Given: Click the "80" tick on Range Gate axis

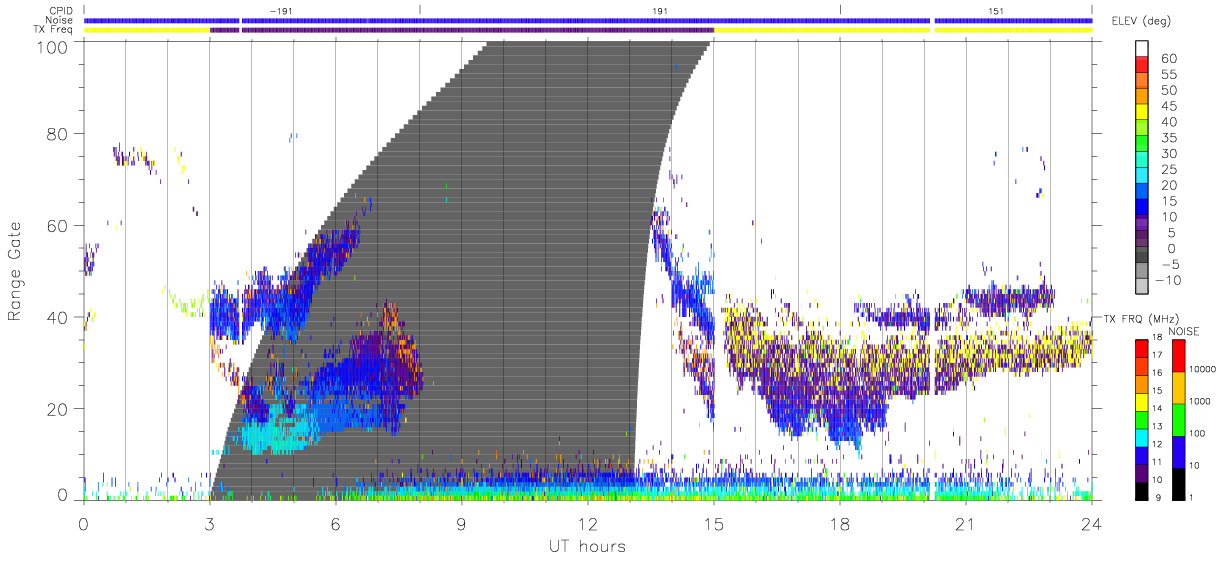Looking at the screenshot, I should (x=58, y=134).
